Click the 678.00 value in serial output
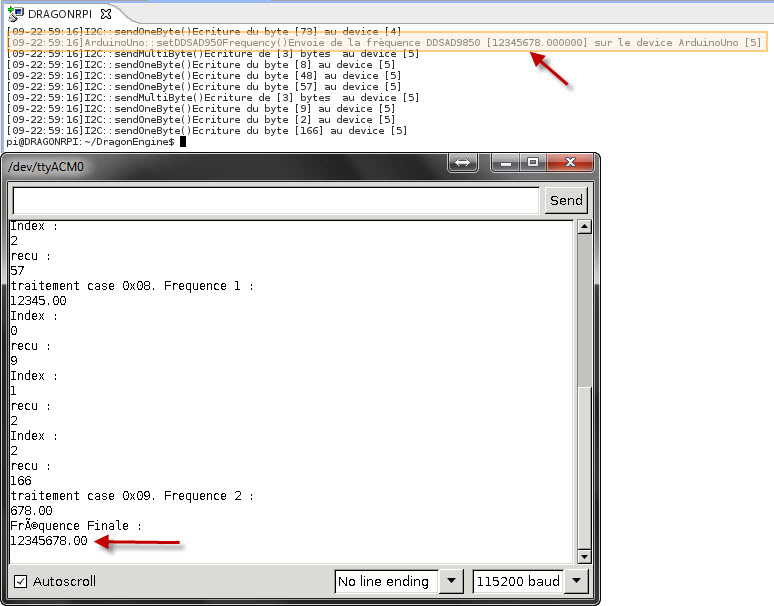This screenshot has width=774, height=606. coord(31,511)
